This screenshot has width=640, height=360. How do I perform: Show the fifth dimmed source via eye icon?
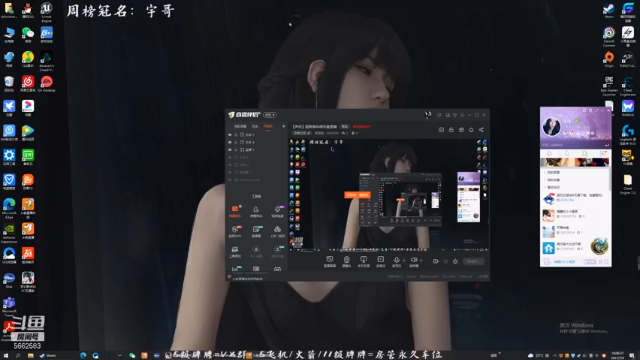point(230,165)
